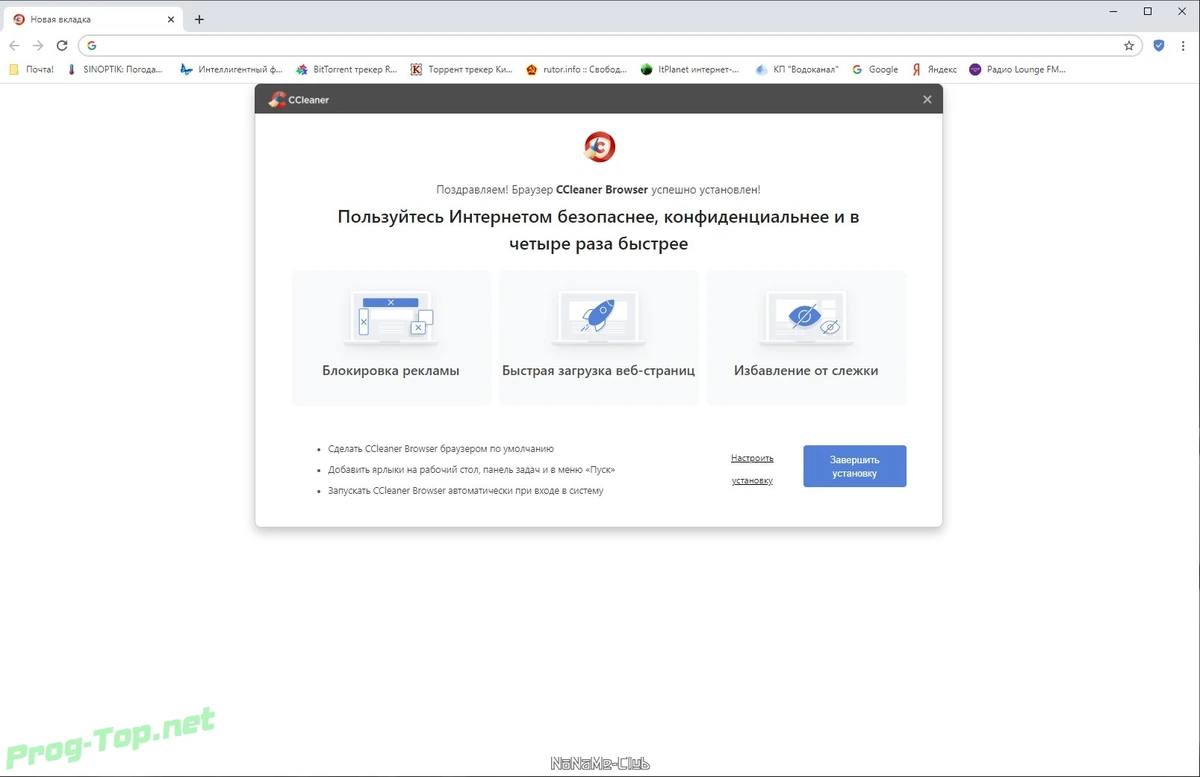The image size is (1200, 777).
Task: Select the Новая вкладка tab
Action: (x=95, y=19)
